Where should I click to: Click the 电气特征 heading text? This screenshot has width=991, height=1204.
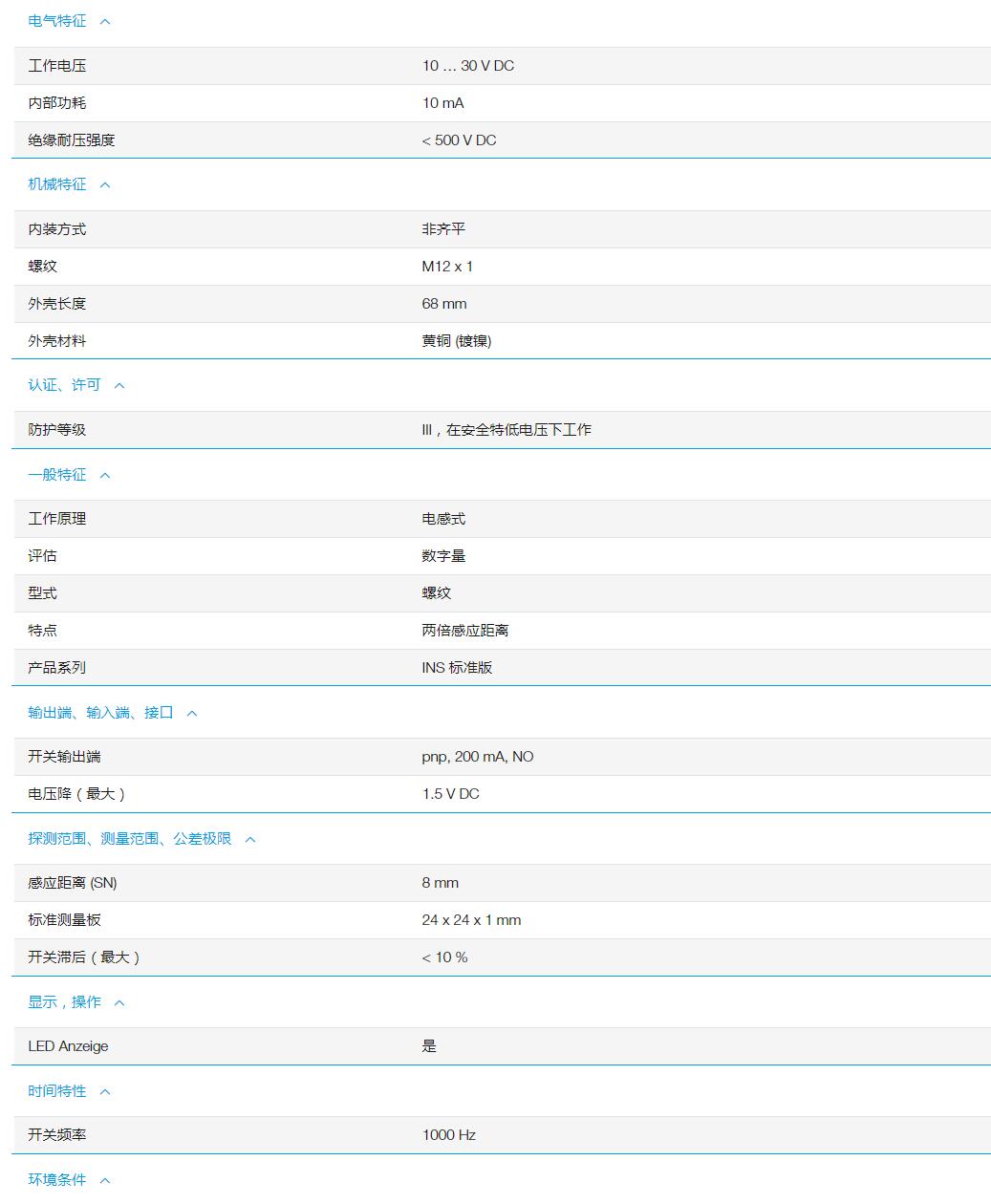point(55,20)
